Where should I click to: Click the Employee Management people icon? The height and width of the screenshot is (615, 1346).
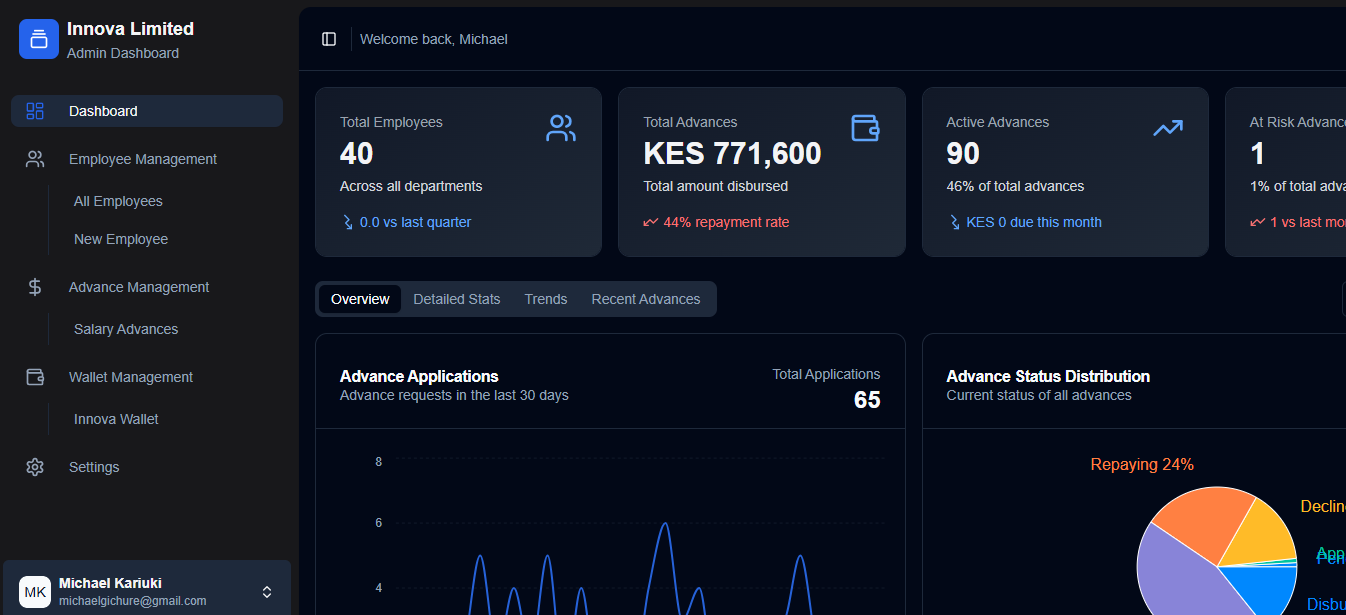pos(35,159)
